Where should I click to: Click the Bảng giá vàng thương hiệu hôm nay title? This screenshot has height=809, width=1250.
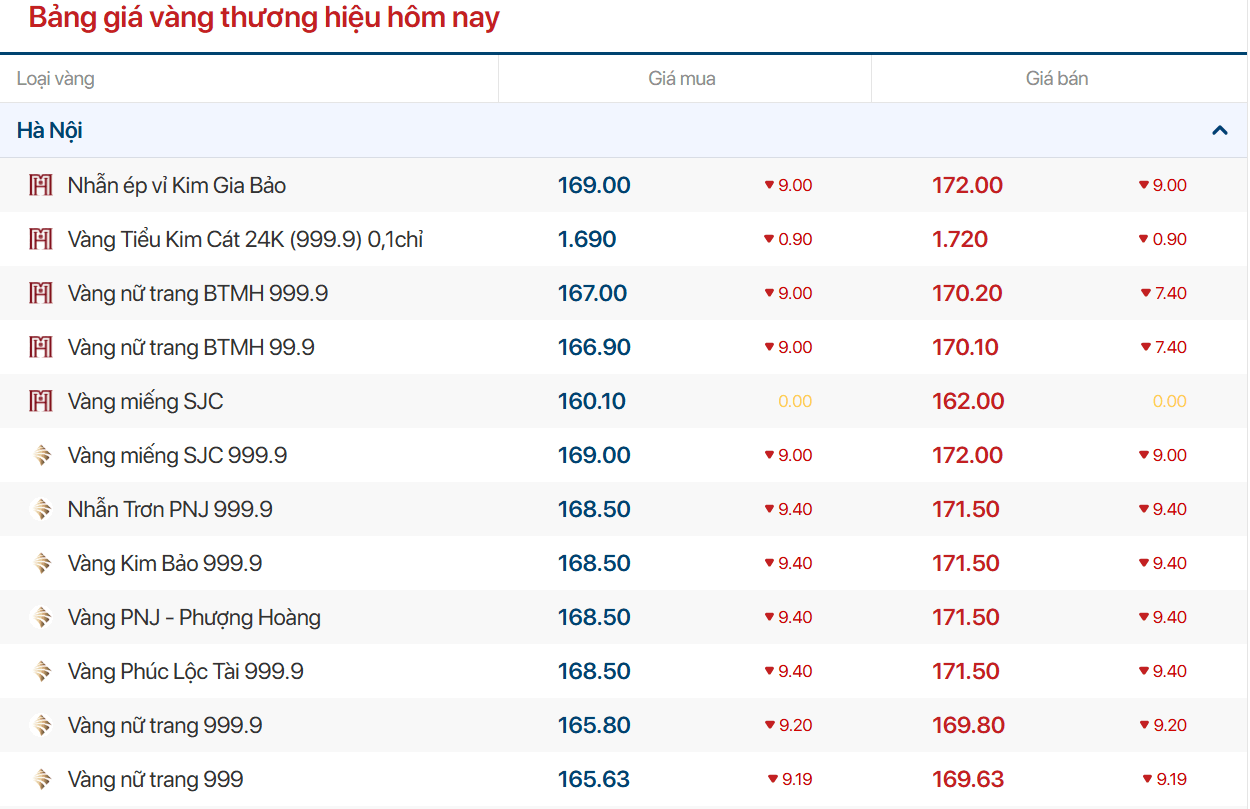[x=264, y=18]
